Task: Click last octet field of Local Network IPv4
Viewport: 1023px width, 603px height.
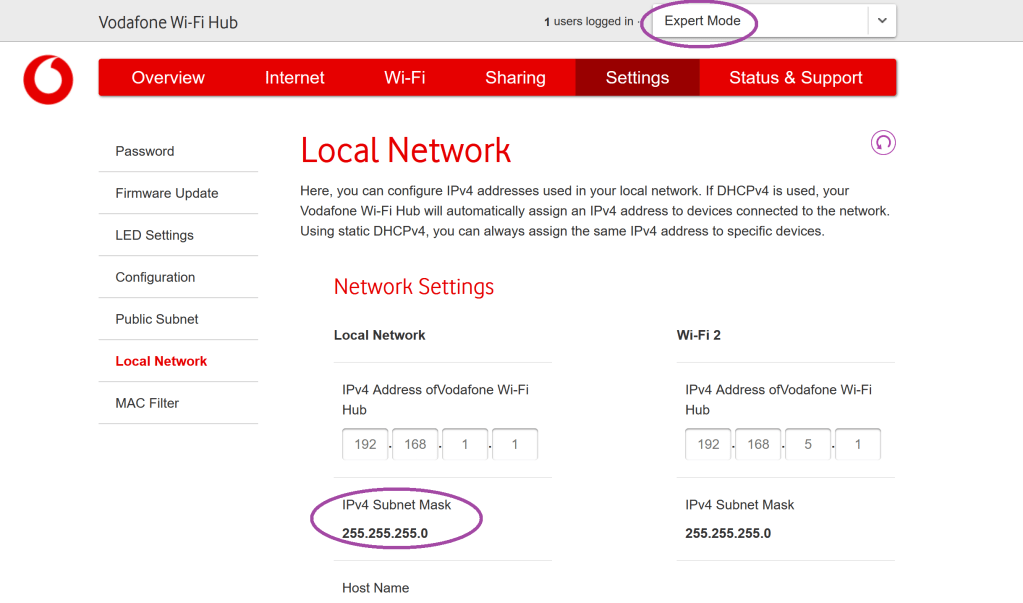Action: pyautogui.click(x=515, y=444)
